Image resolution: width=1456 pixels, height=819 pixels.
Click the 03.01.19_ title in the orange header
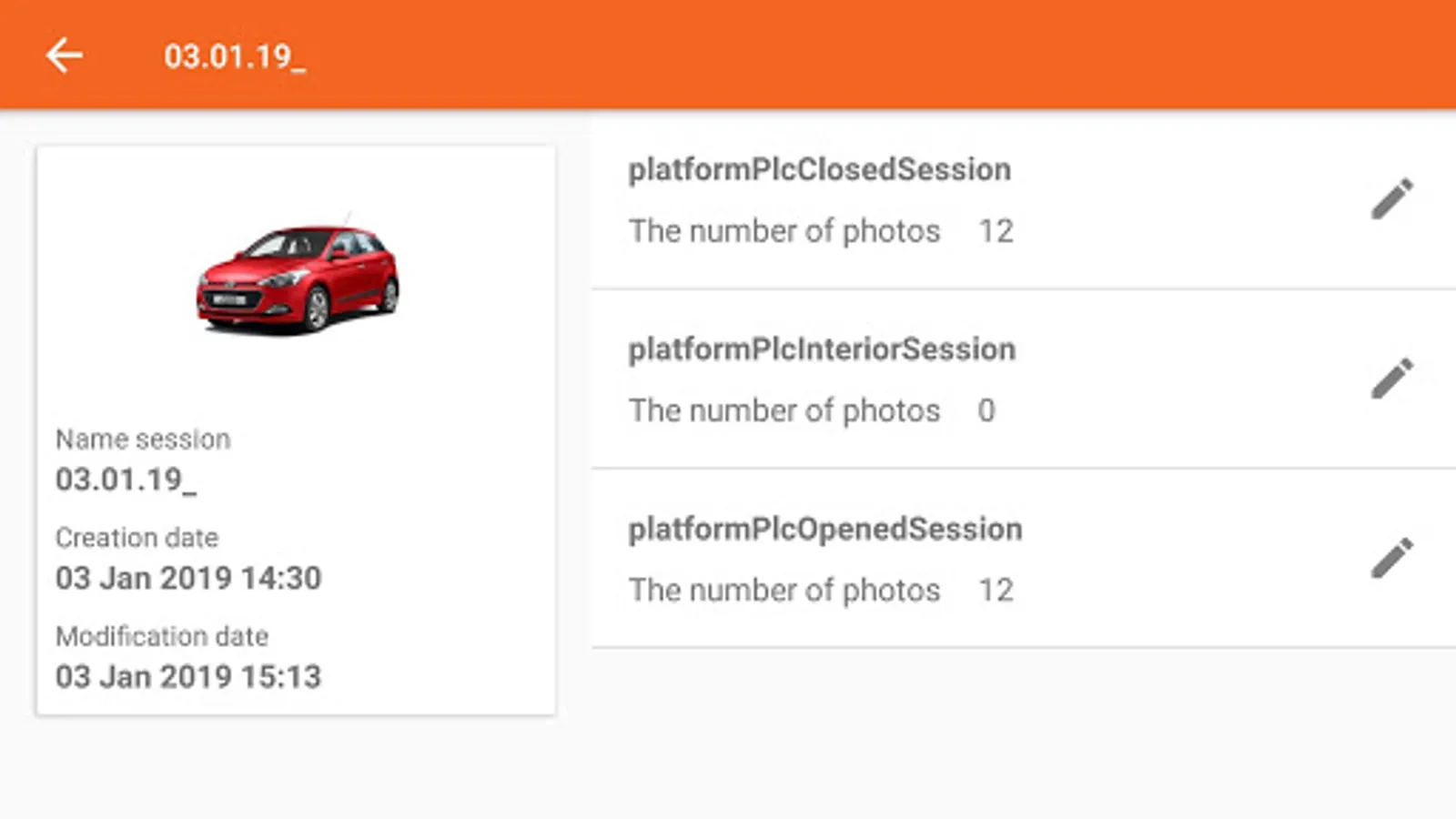click(235, 56)
